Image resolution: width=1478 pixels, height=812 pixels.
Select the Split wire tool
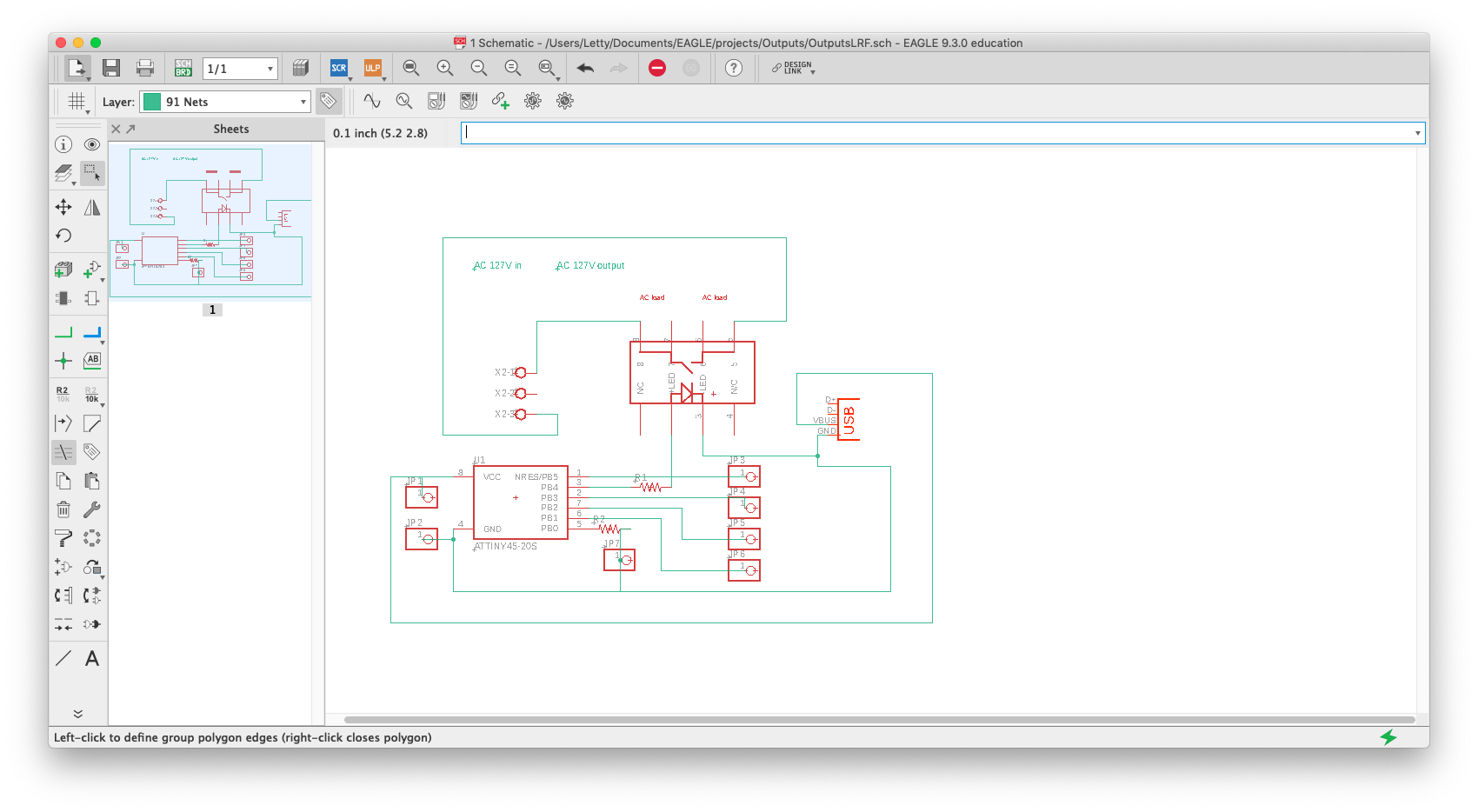pos(63,423)
